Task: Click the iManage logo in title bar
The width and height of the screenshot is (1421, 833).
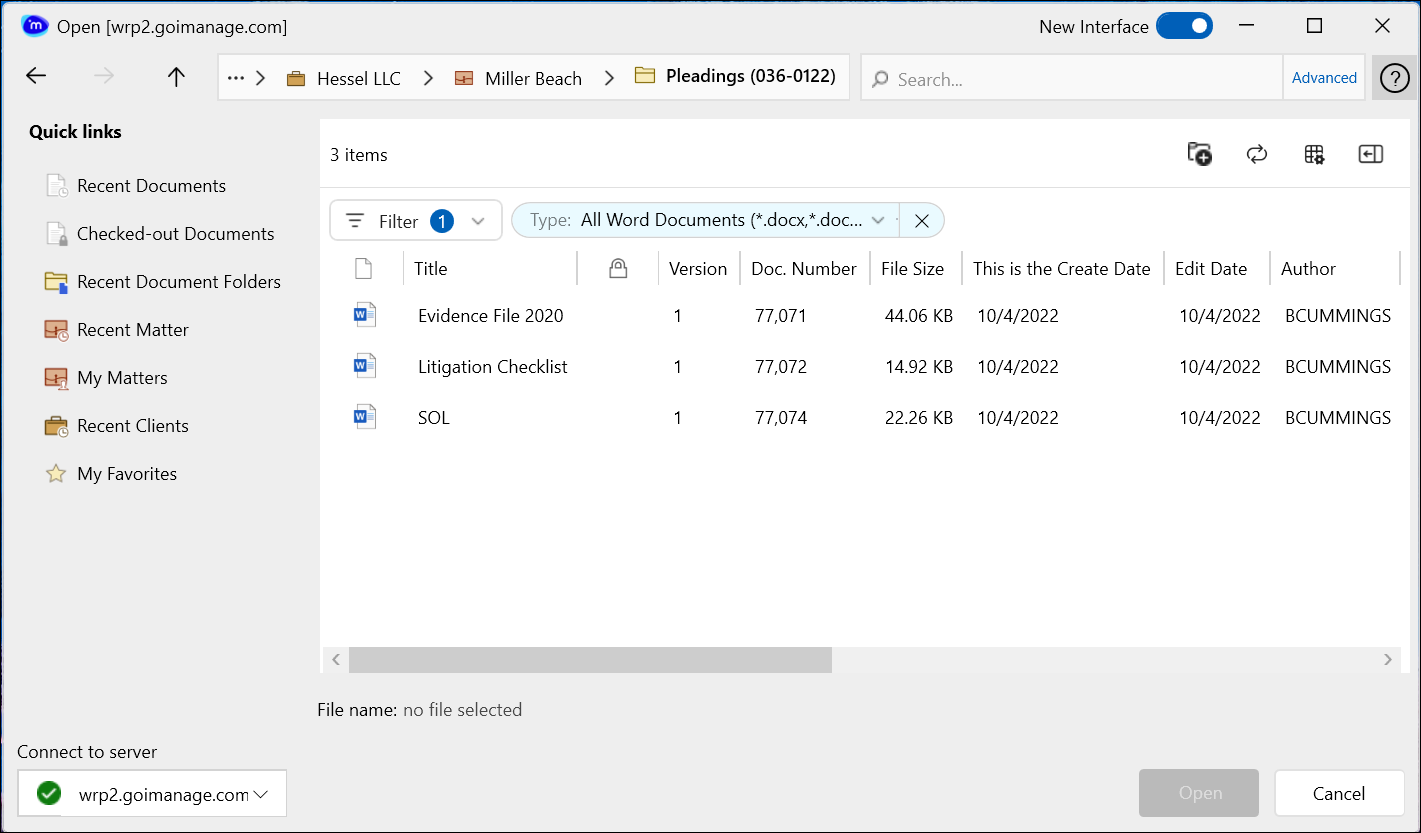Action: 35,25
